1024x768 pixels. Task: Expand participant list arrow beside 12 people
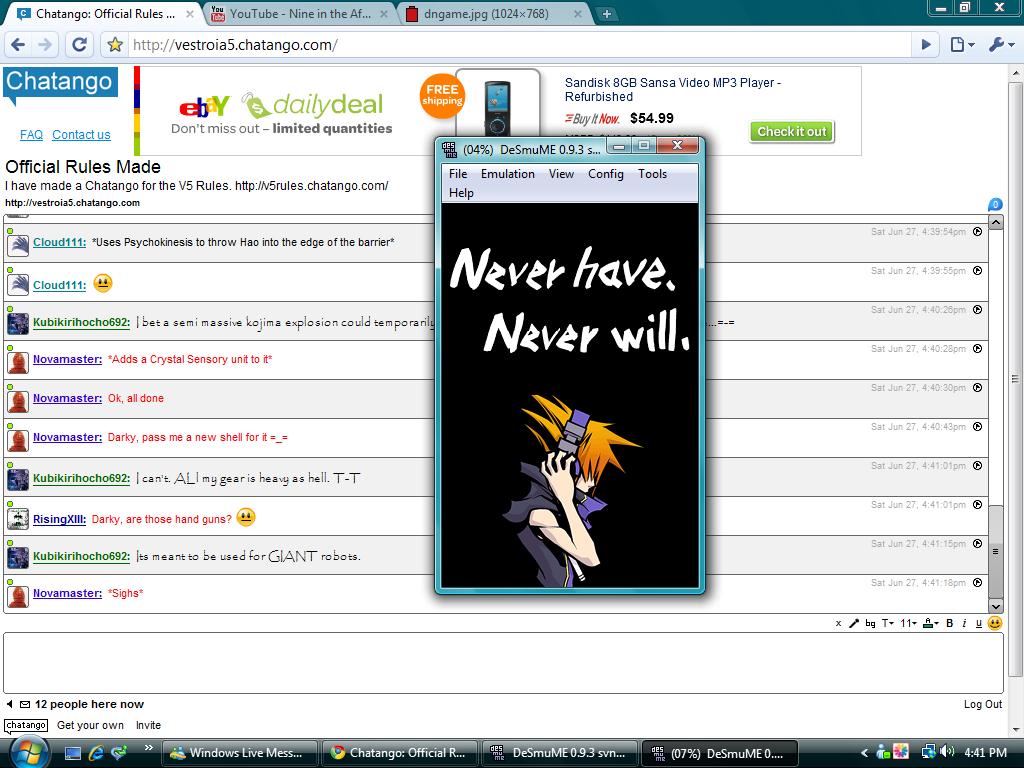(9, 704)
